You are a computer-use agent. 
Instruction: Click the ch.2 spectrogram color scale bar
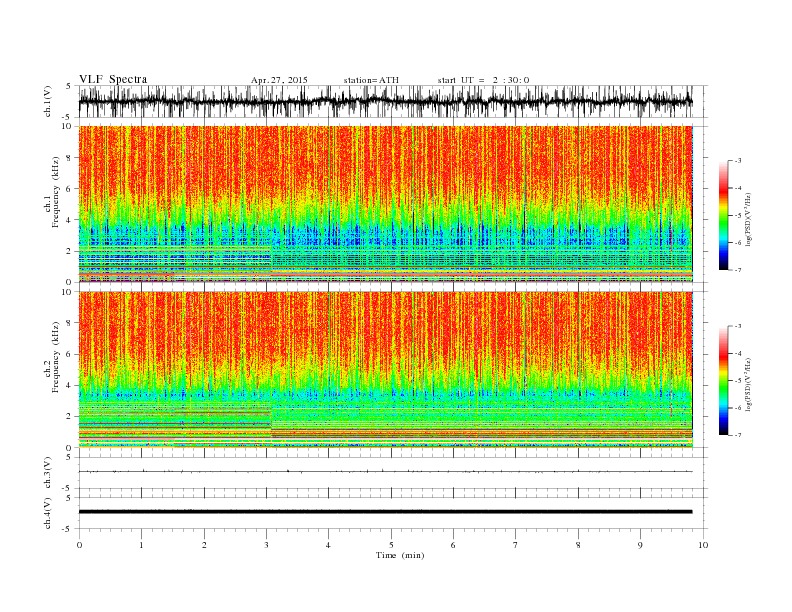(x=723, y=381)
